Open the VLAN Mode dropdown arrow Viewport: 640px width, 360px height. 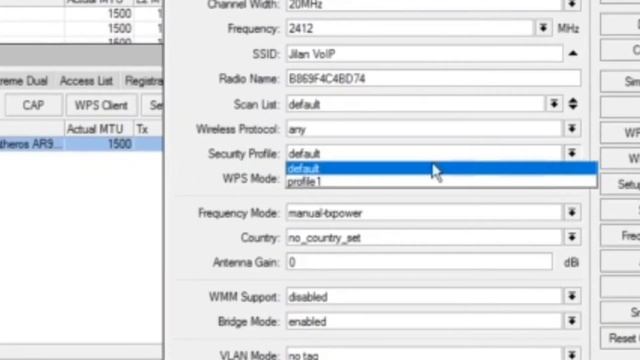pyautogui.click(x=572, y=354)
